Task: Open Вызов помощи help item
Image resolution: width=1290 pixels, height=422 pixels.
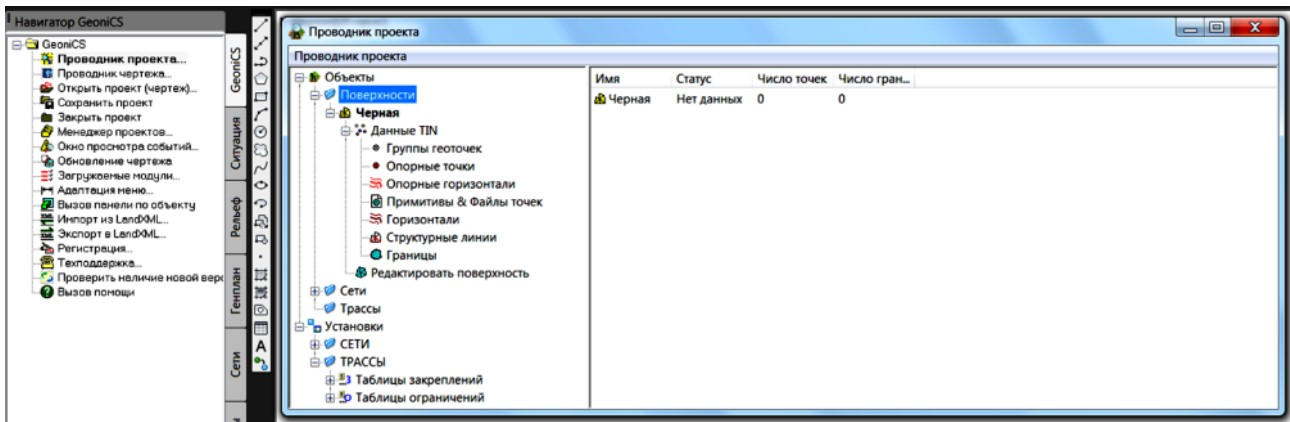Action: pyautogui.click(x=95, y=292)
